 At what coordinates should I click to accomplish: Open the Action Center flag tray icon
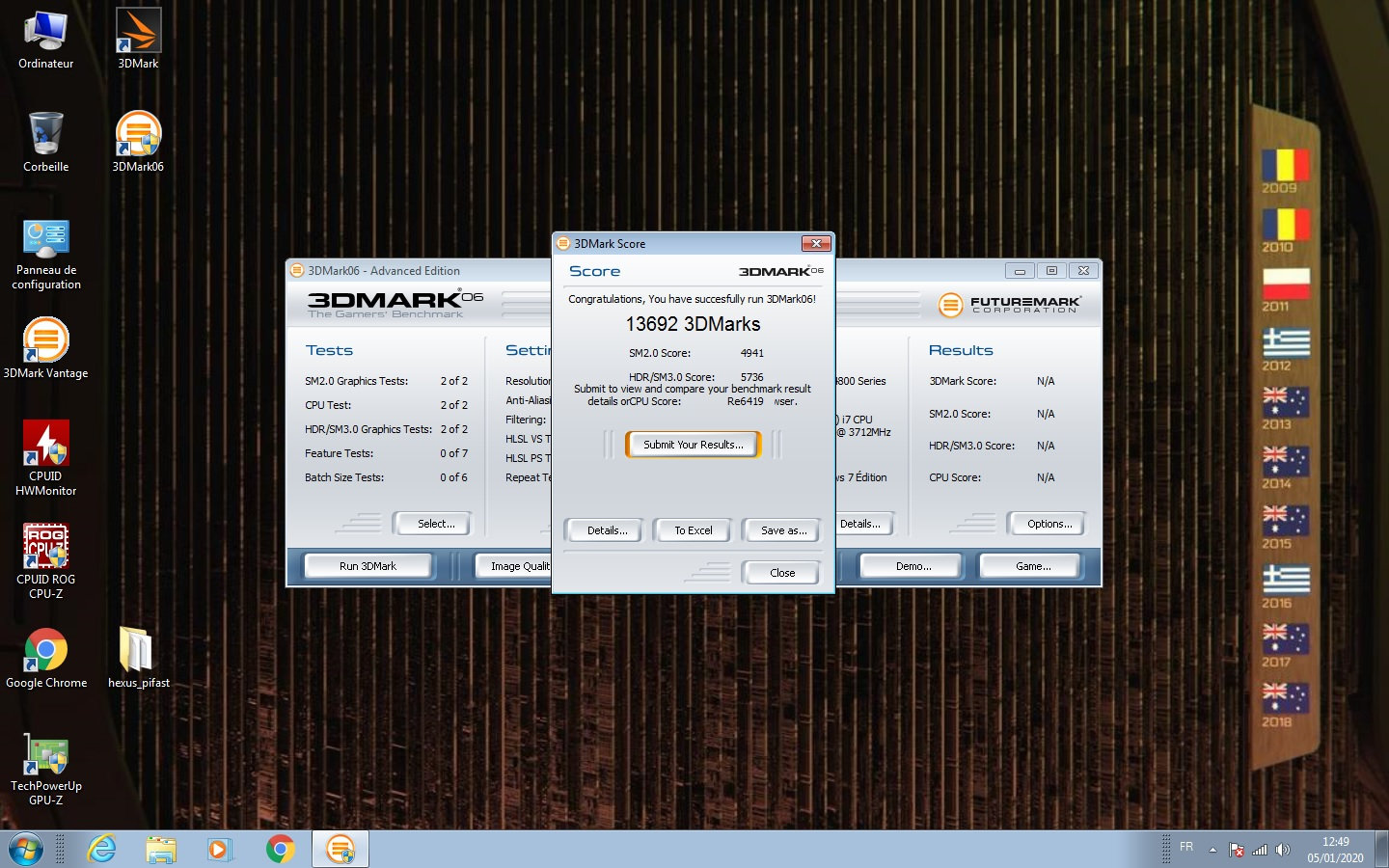click(x=1237, y=850)
